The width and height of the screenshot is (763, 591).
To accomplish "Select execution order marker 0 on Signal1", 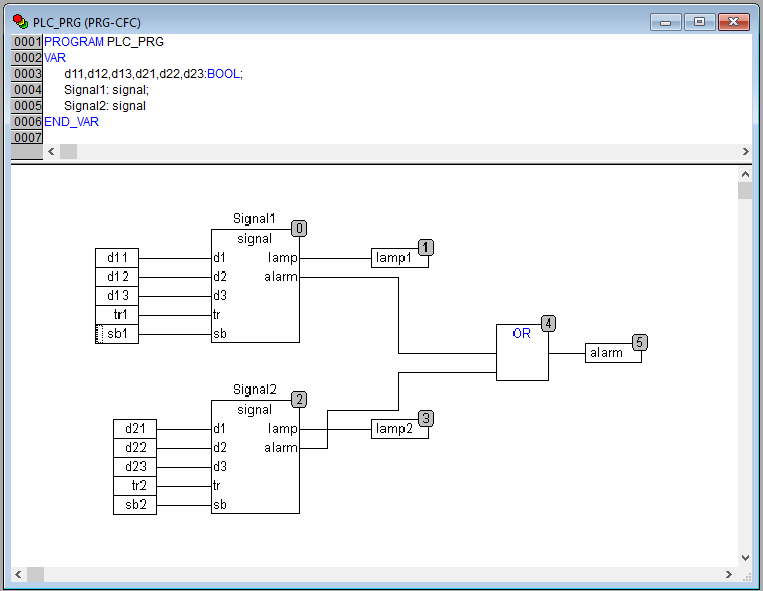I will click(299, 228).
